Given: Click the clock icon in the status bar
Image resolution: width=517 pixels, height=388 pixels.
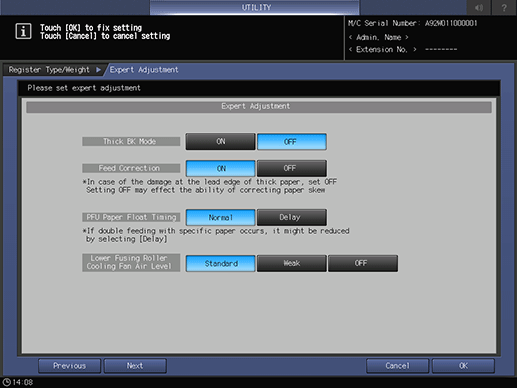Looking at the screenshot, I should (7, 382).
